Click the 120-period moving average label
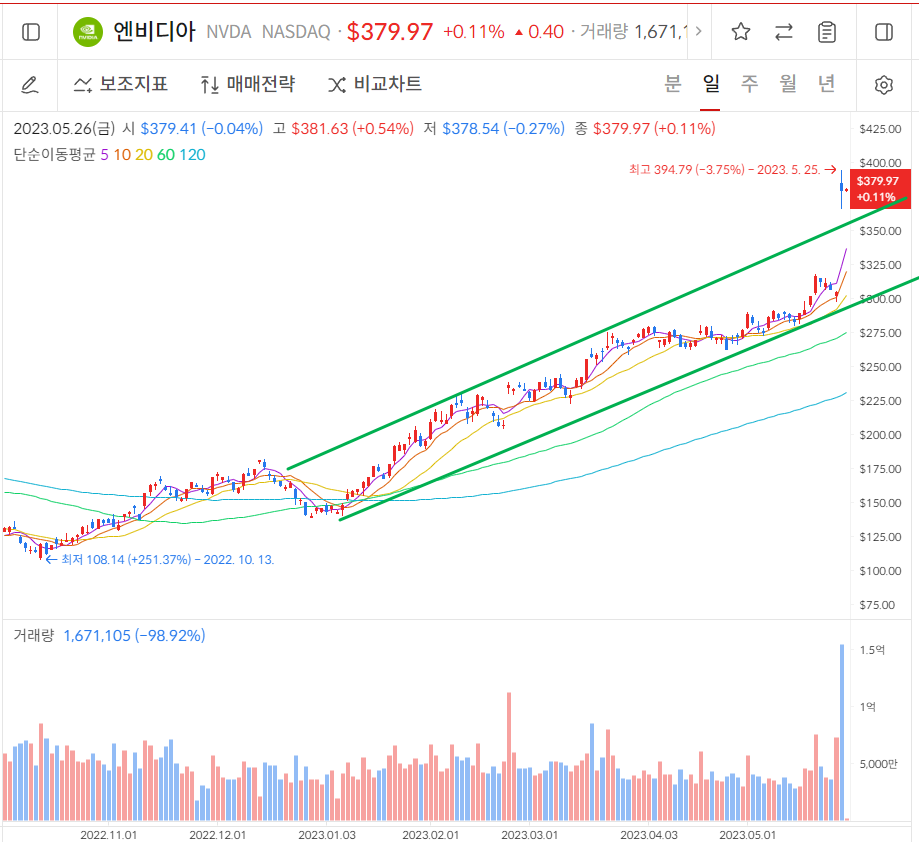The width and height of the screenshot is (919, 842). [x=192, y=155]
